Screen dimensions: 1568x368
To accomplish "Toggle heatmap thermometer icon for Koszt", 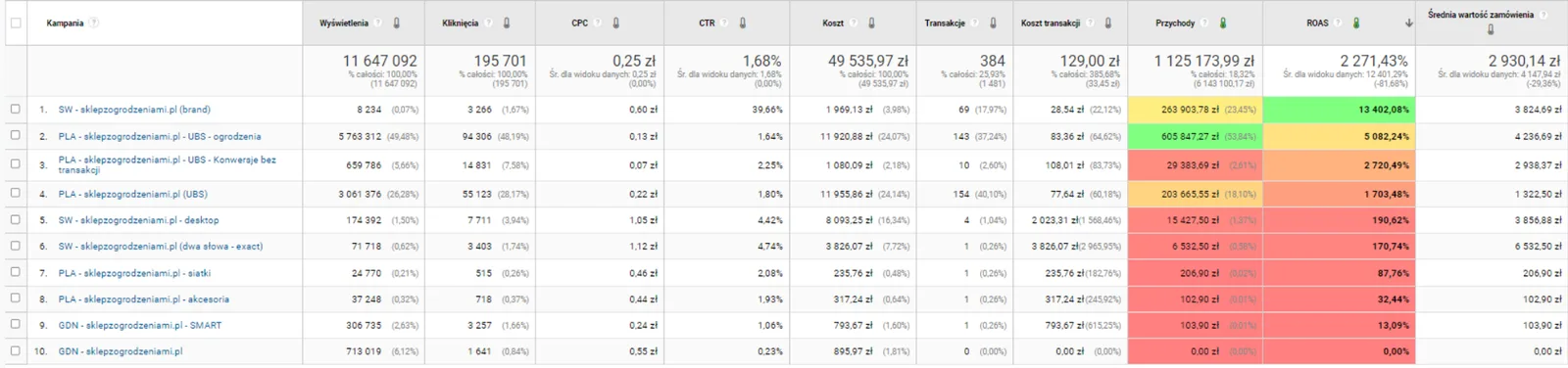I will click(x=871, y=23).
